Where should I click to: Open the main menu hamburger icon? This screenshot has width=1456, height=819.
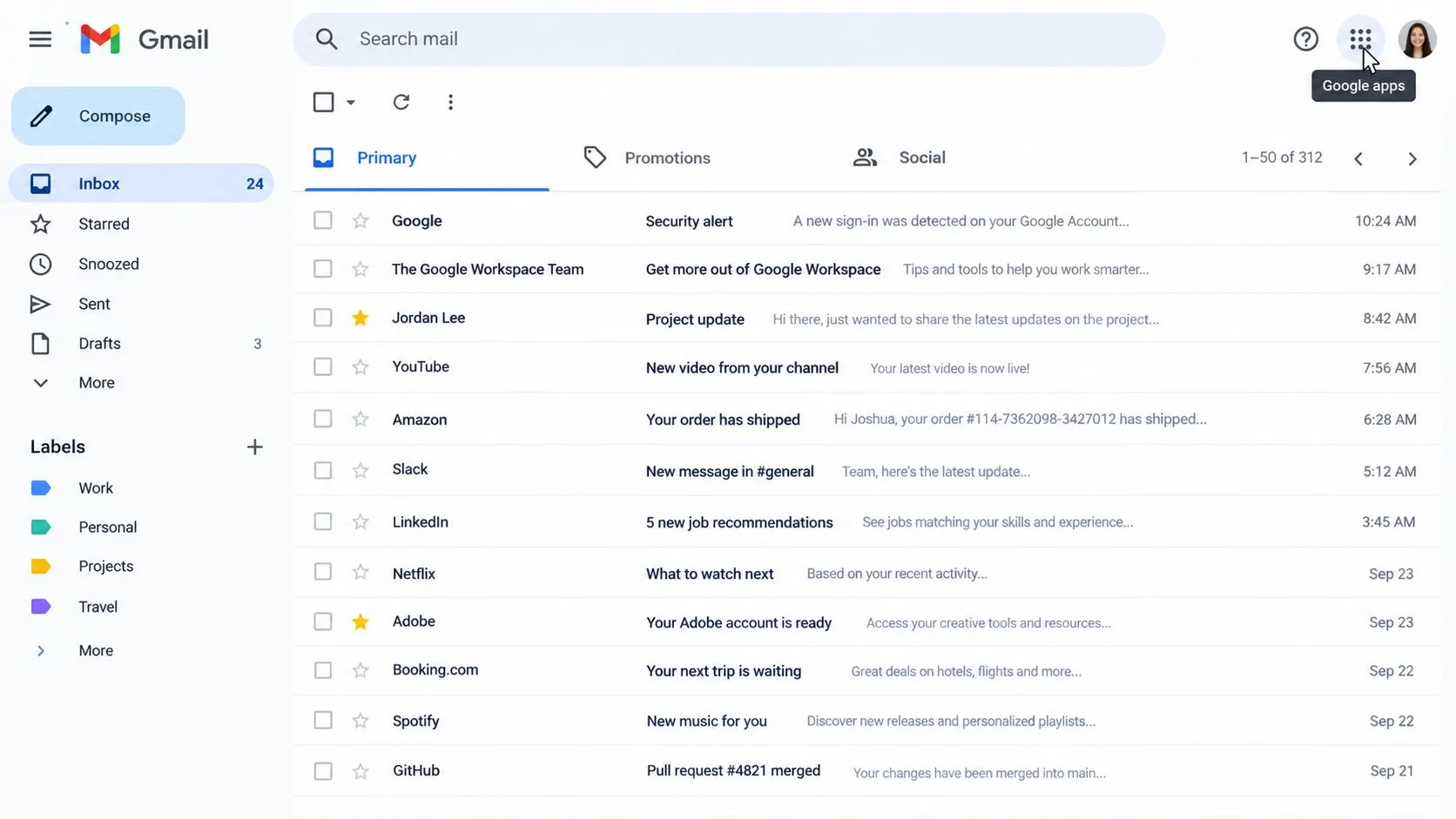(40, 39)
